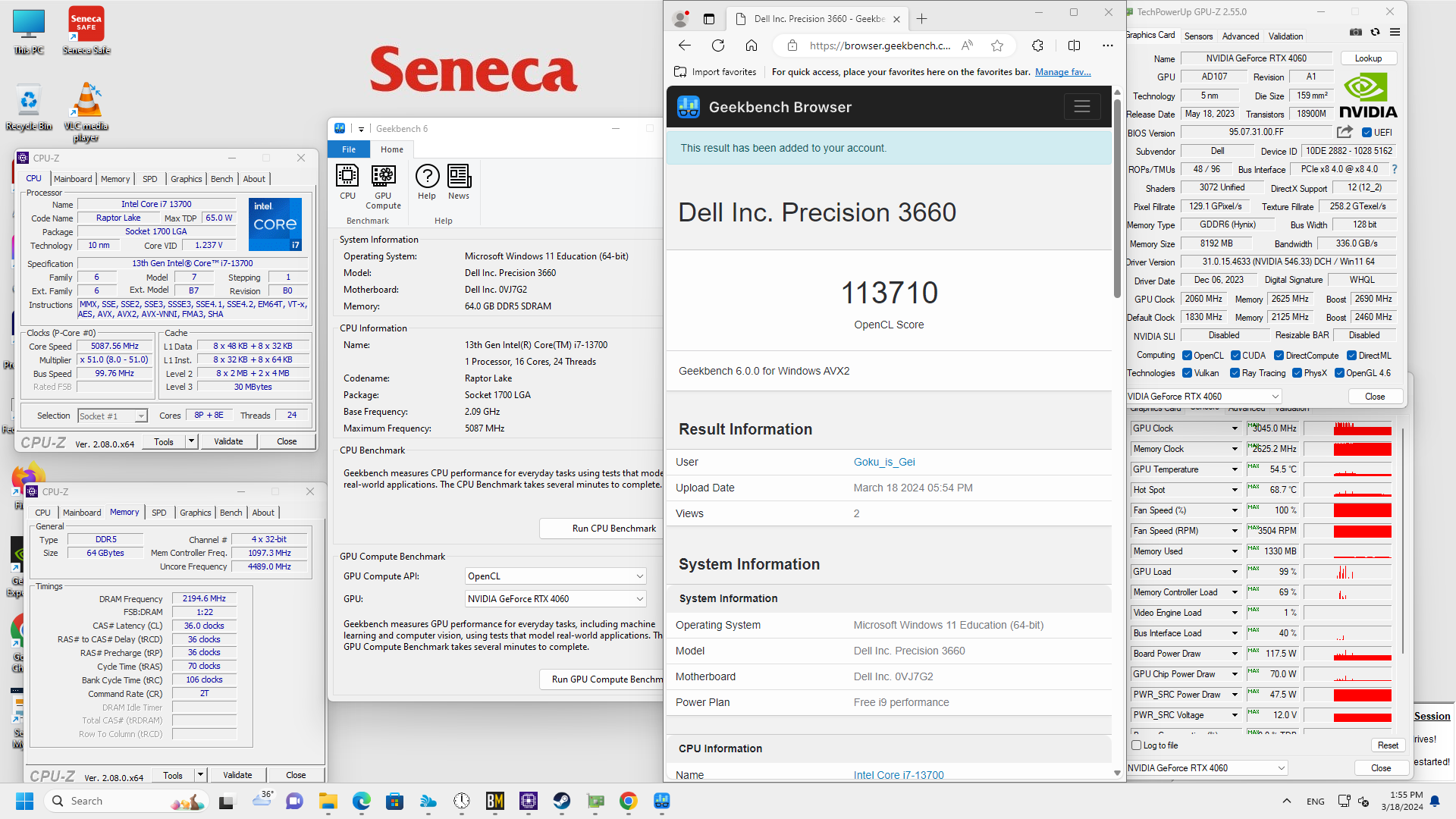This screenshot has height=819, width=1456.
Task: Open the Windows Start menu
Action: click(x=25, y=801)
